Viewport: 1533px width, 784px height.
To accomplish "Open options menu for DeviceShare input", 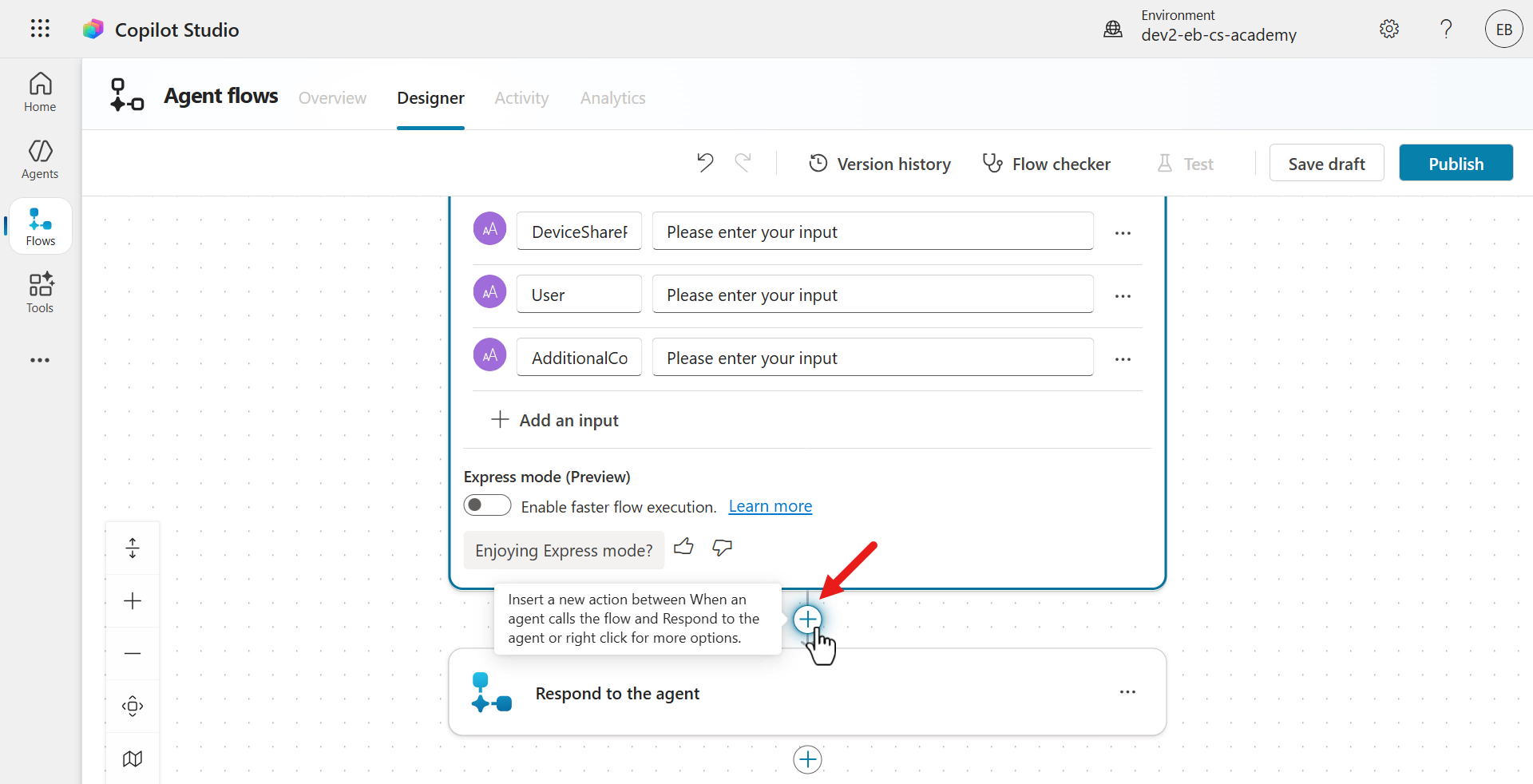I will 1123,233.
